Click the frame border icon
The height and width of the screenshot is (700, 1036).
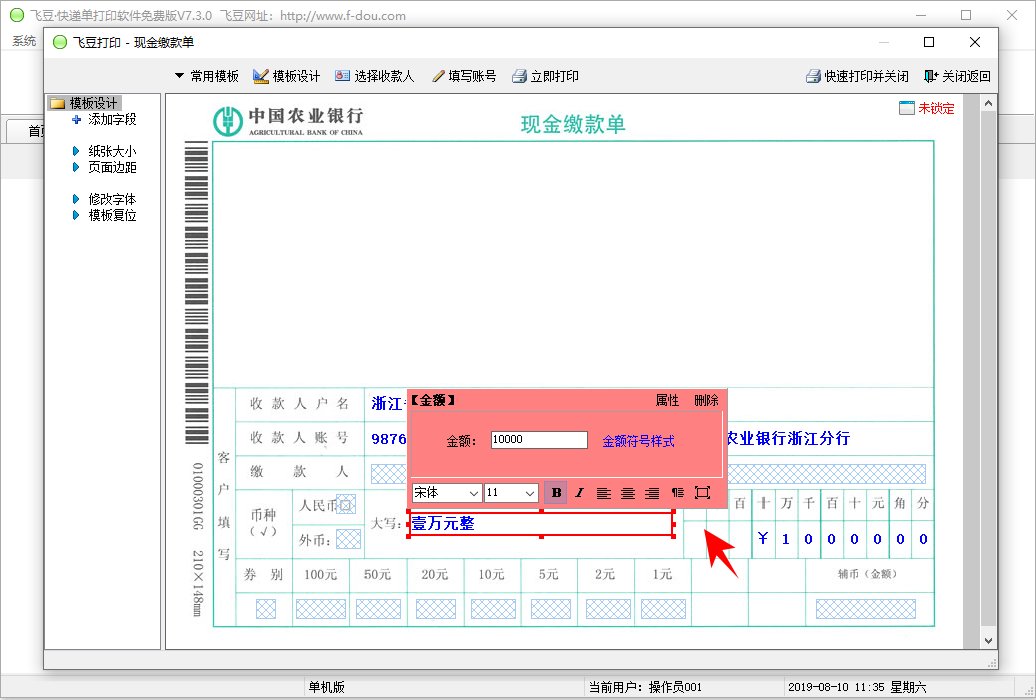click(x=702, y=492)
